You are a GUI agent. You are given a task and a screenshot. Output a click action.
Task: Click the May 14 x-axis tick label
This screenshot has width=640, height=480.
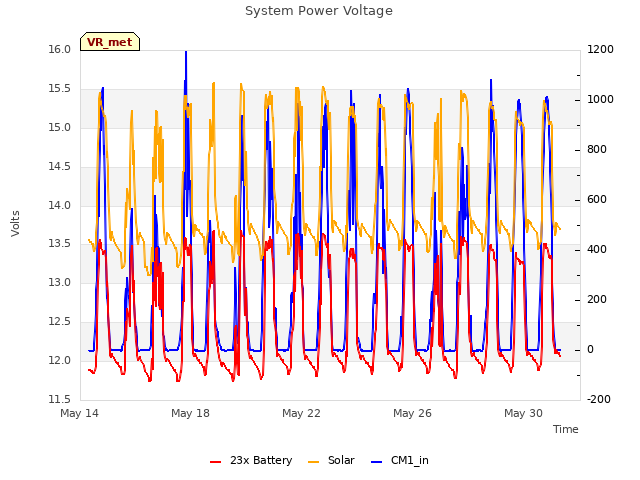click(x=79, y=413)
